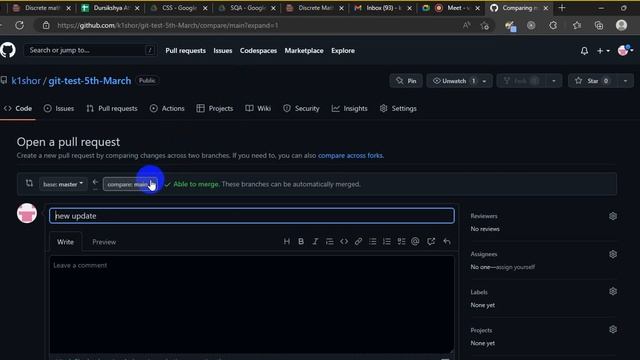Switch to the Issues repo tab
Image resolution: width=640 pixels, height=360 pixels.
(x=59, y=109)
